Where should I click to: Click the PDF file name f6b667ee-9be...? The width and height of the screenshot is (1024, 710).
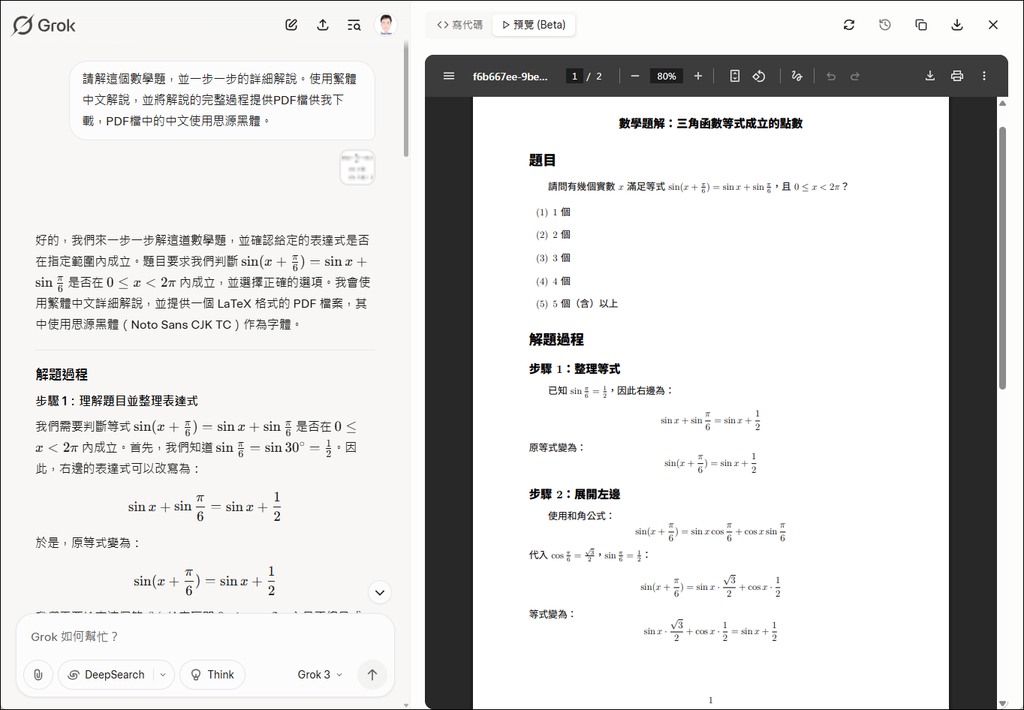510,76
